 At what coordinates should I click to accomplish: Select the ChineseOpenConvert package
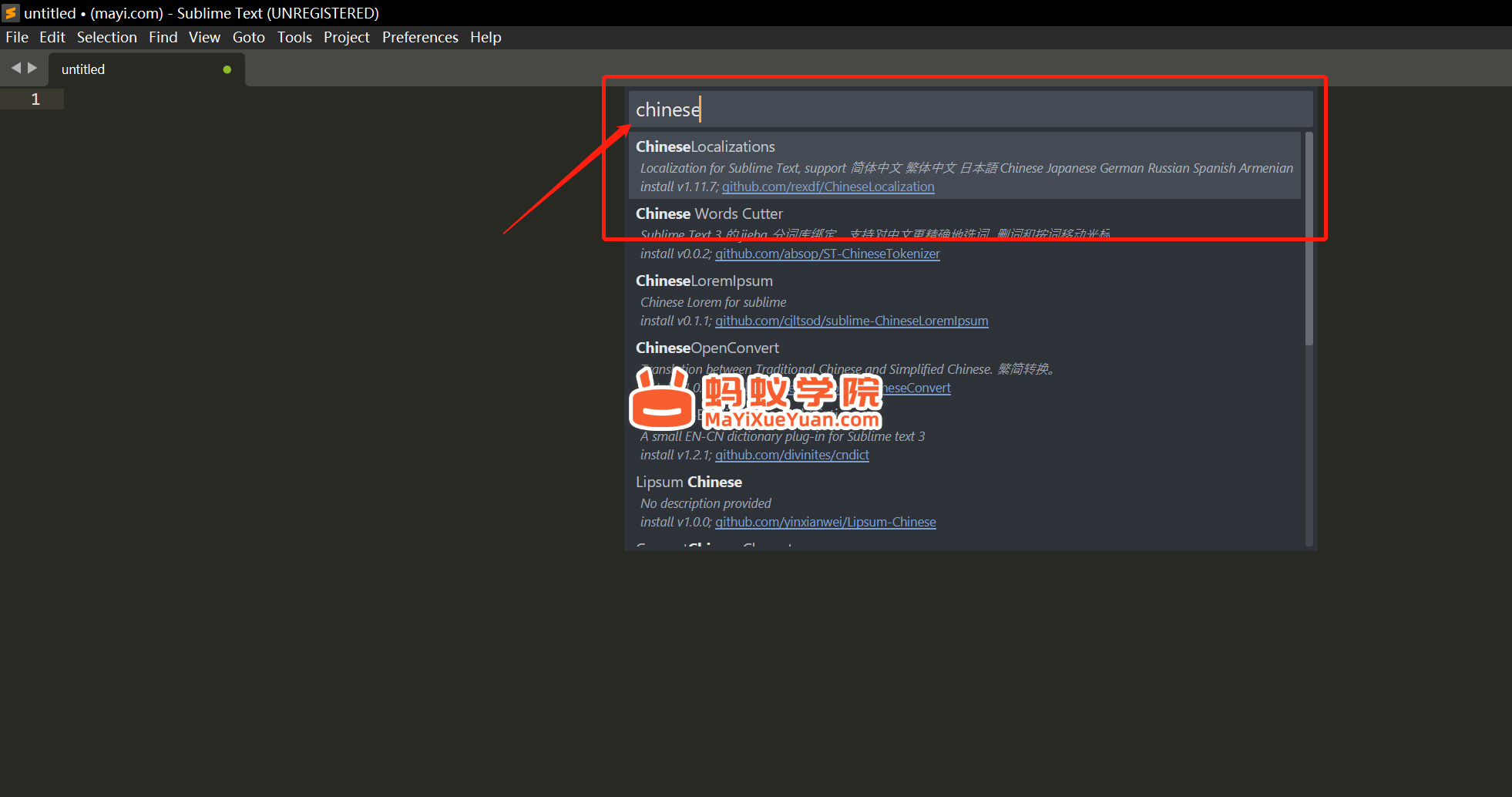point(965,367)
